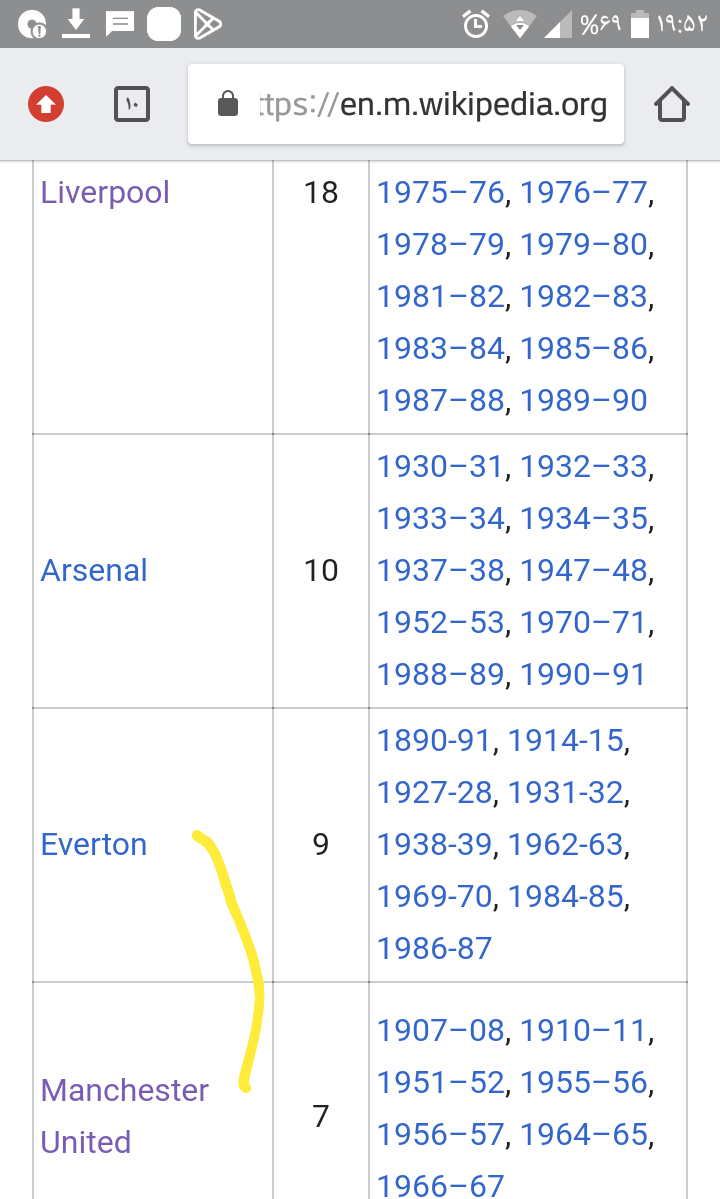Open the 1907–08 season link
The image size is (720, 1199).
[441, 1031]
